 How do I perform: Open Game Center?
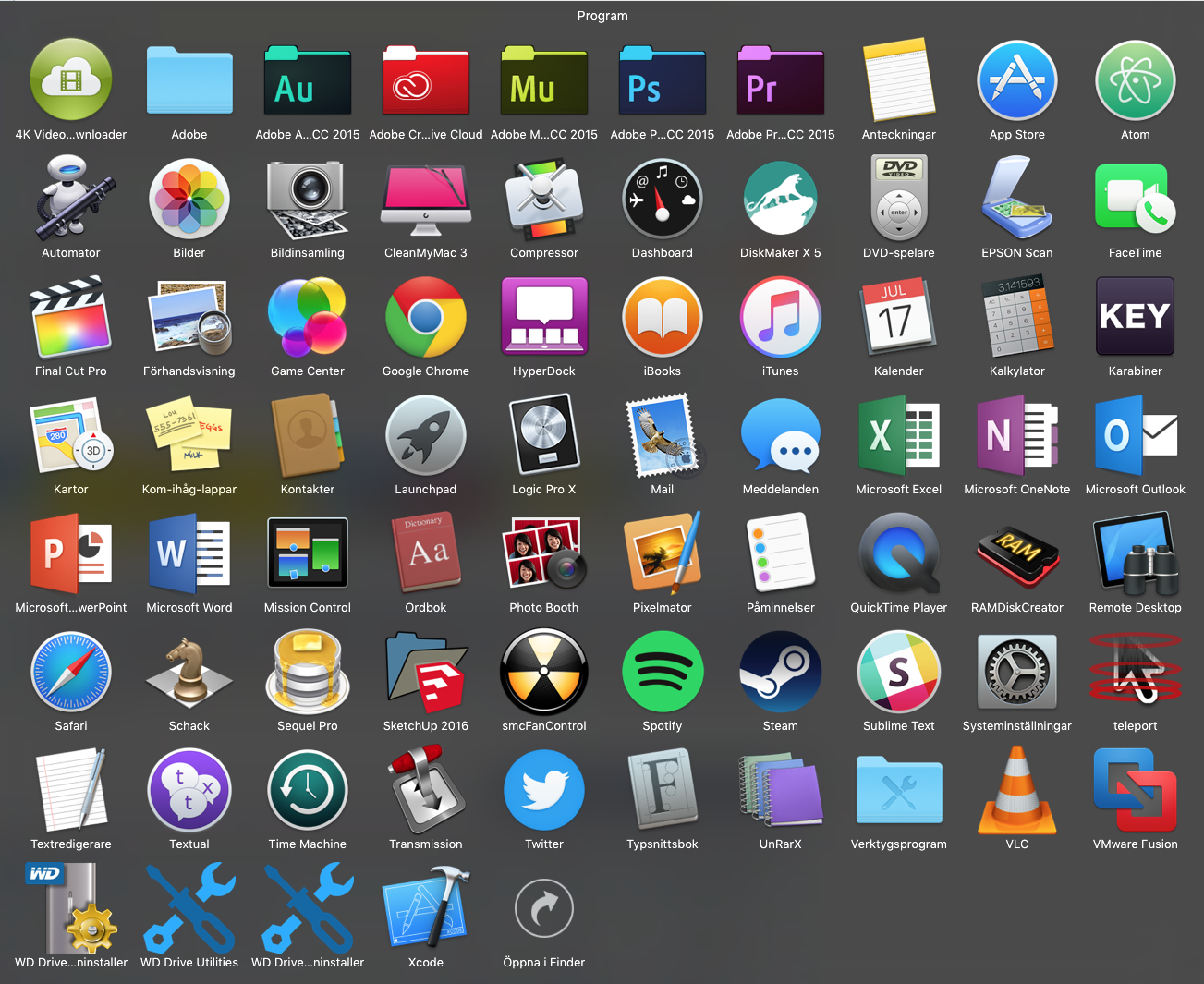pos(308,316)
